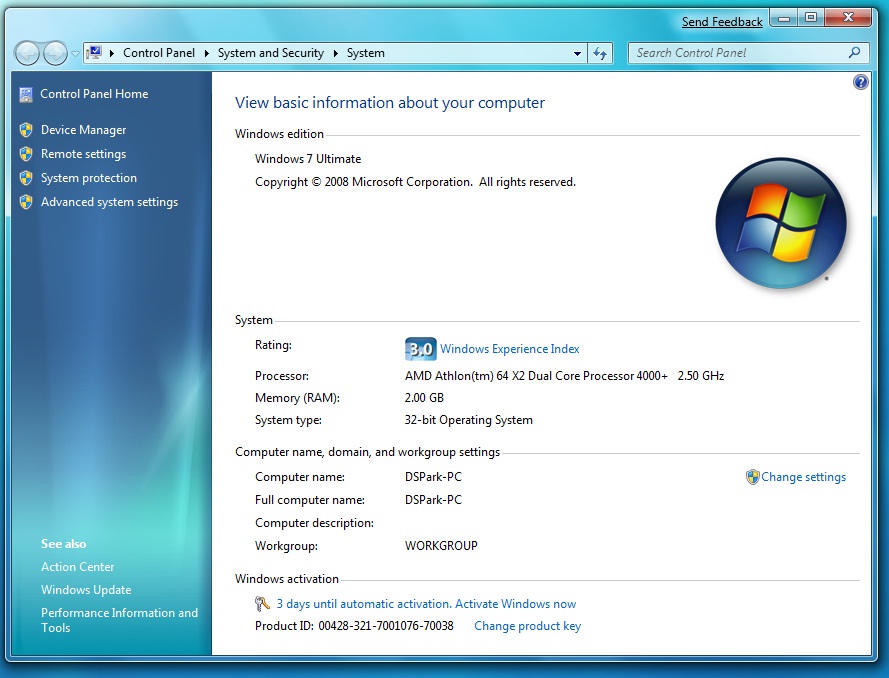Click the 2.00 GB memory value
The width and height of the screenshot is (889, 678).
[x=424, y=397]
